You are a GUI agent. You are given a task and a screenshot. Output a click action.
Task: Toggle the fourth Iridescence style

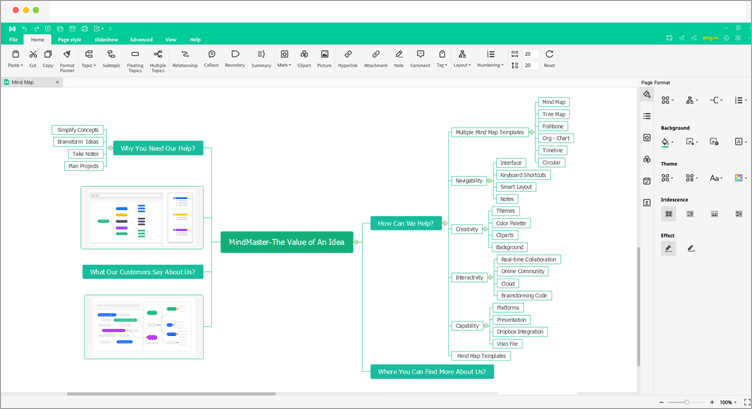(739, 214)
